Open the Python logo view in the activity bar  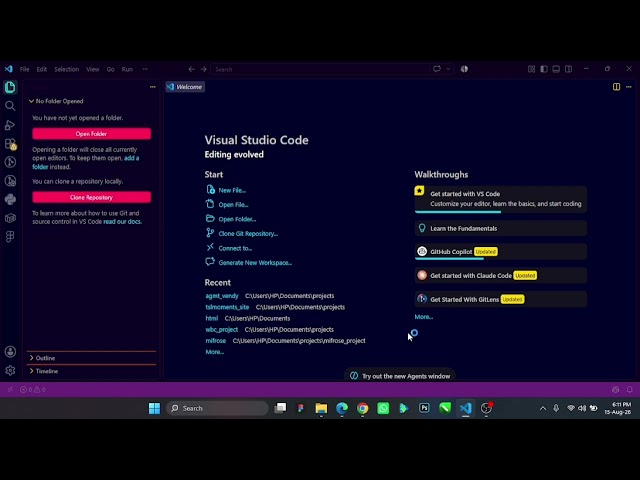pyautogui.click(x=10, y=199)
